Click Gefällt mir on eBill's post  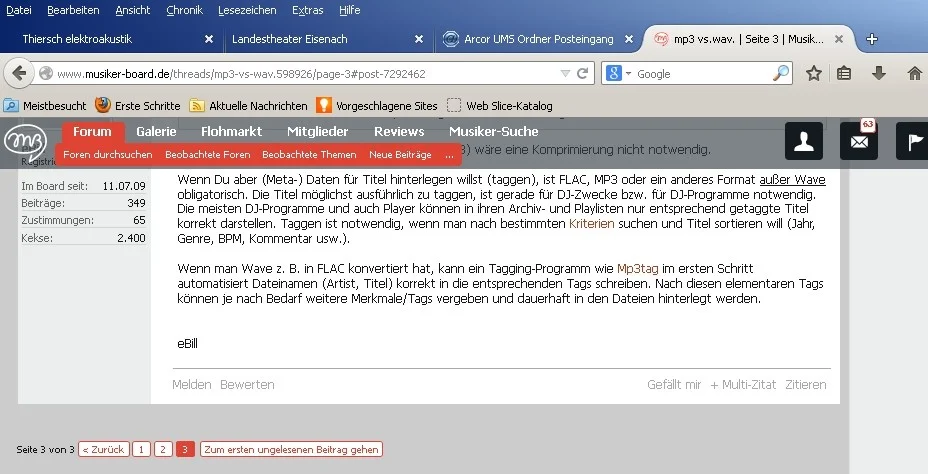point(674,385)
